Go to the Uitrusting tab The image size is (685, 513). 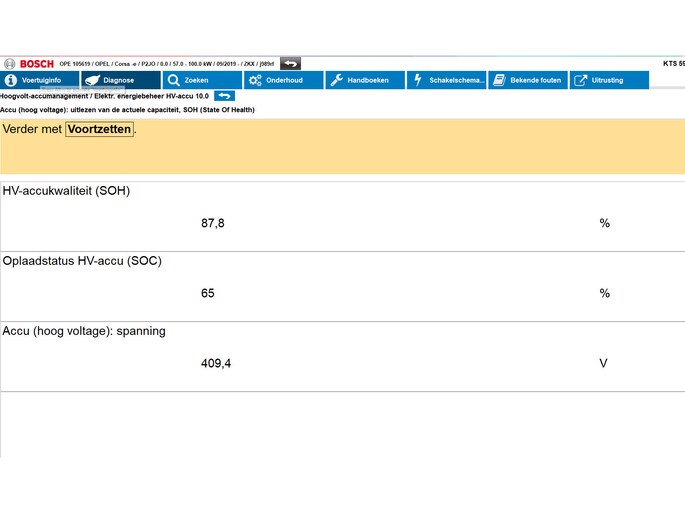click(x=608, y=80)
